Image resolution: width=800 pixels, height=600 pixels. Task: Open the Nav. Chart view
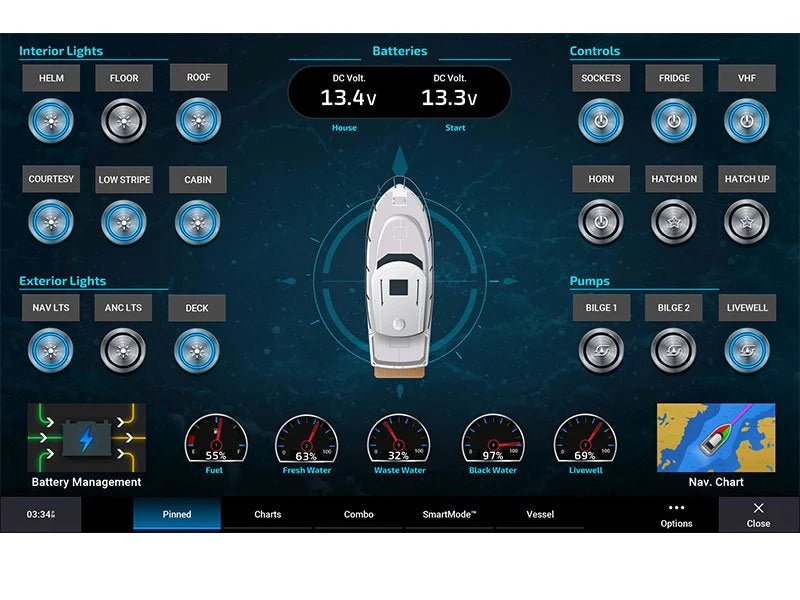[x=716, y=435]
